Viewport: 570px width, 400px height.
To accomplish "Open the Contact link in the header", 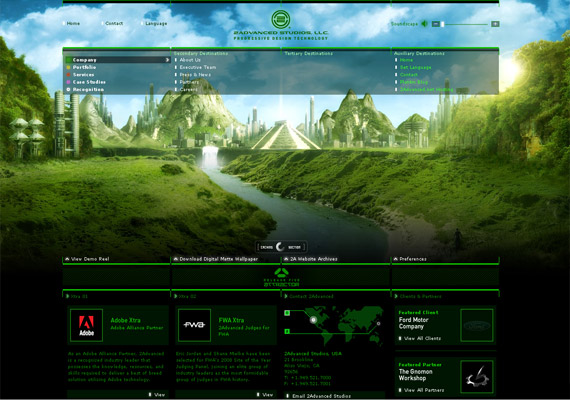I will click(x=114, y=23).
